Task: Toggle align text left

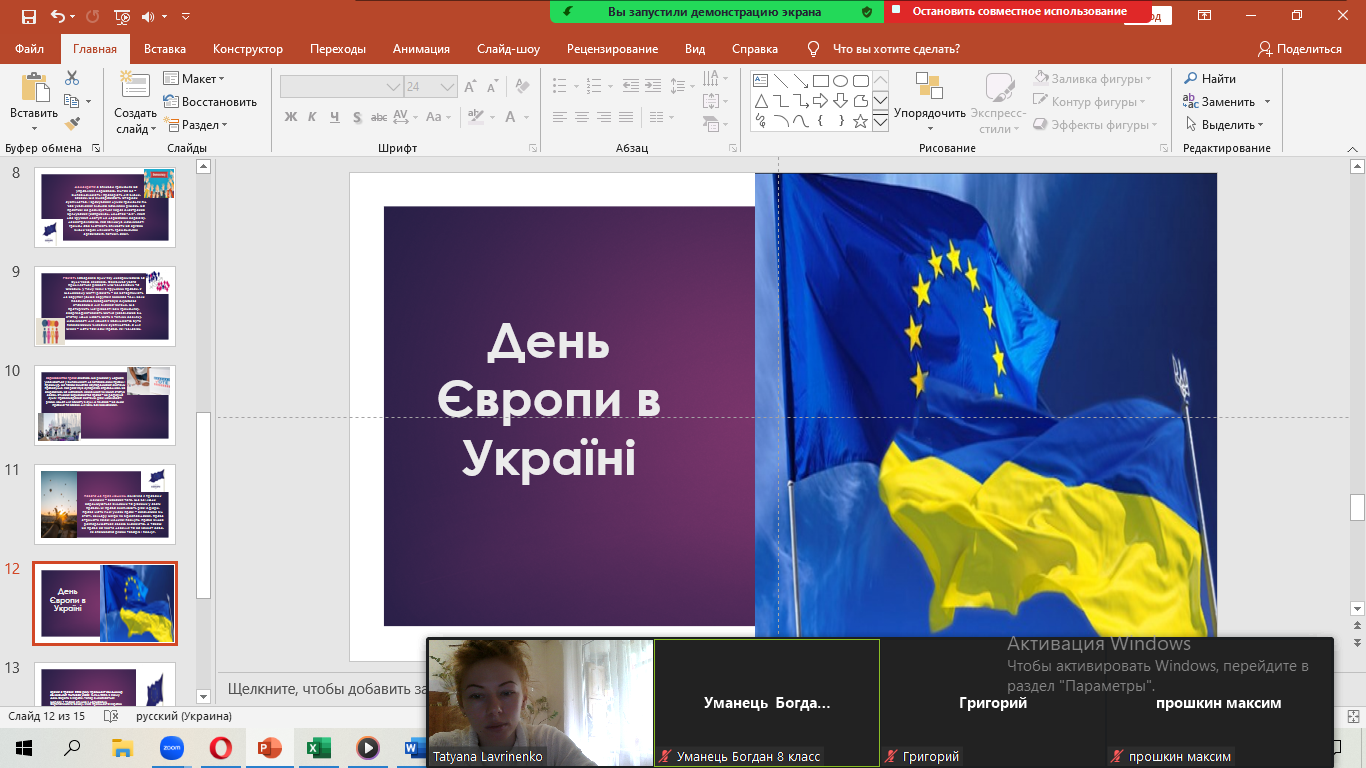Action: pyautogui.click(x=558, y=117)
